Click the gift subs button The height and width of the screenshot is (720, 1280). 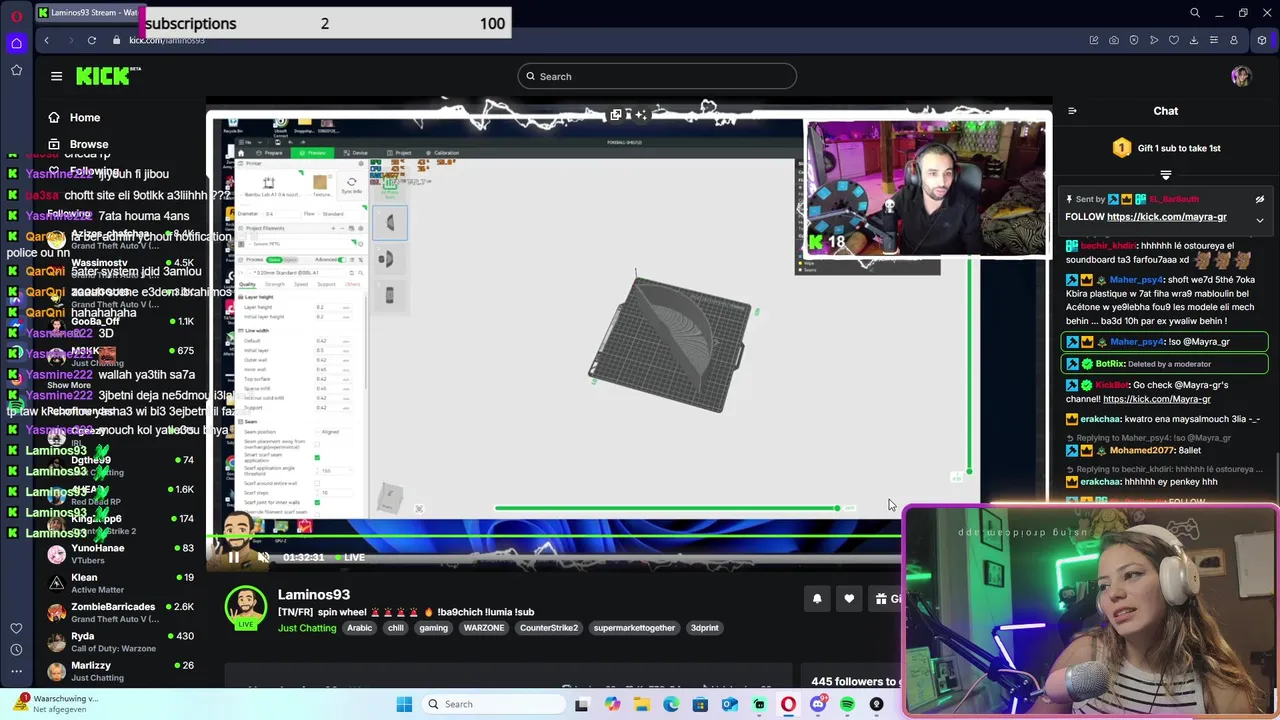pos(886,599)
